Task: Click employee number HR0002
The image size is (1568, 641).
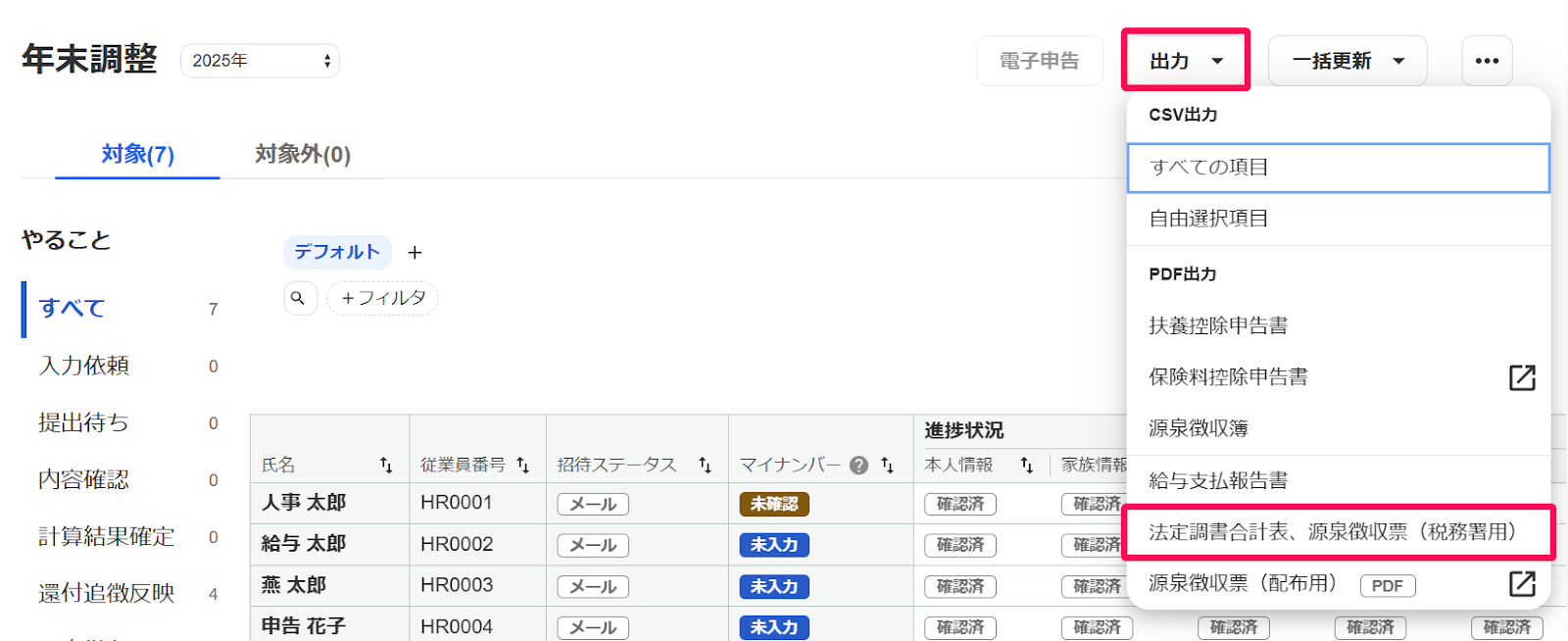Action: pos(457,544)
